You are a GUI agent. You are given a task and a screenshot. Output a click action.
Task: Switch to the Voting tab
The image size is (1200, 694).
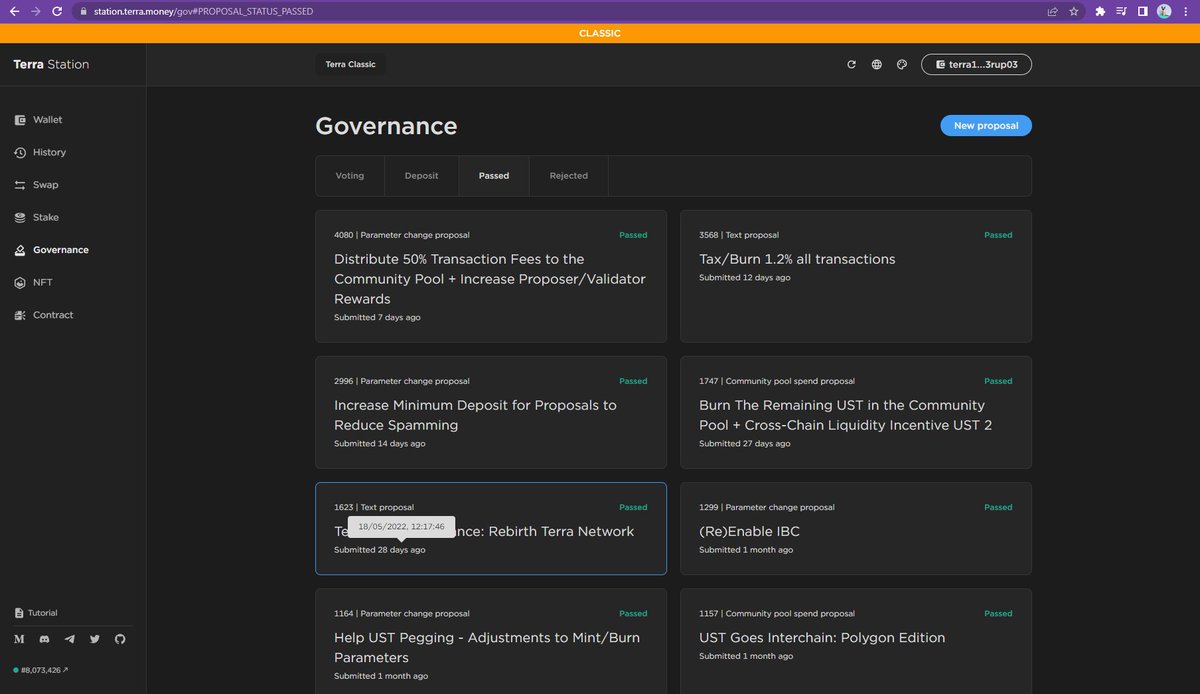[x=350, y=176]
